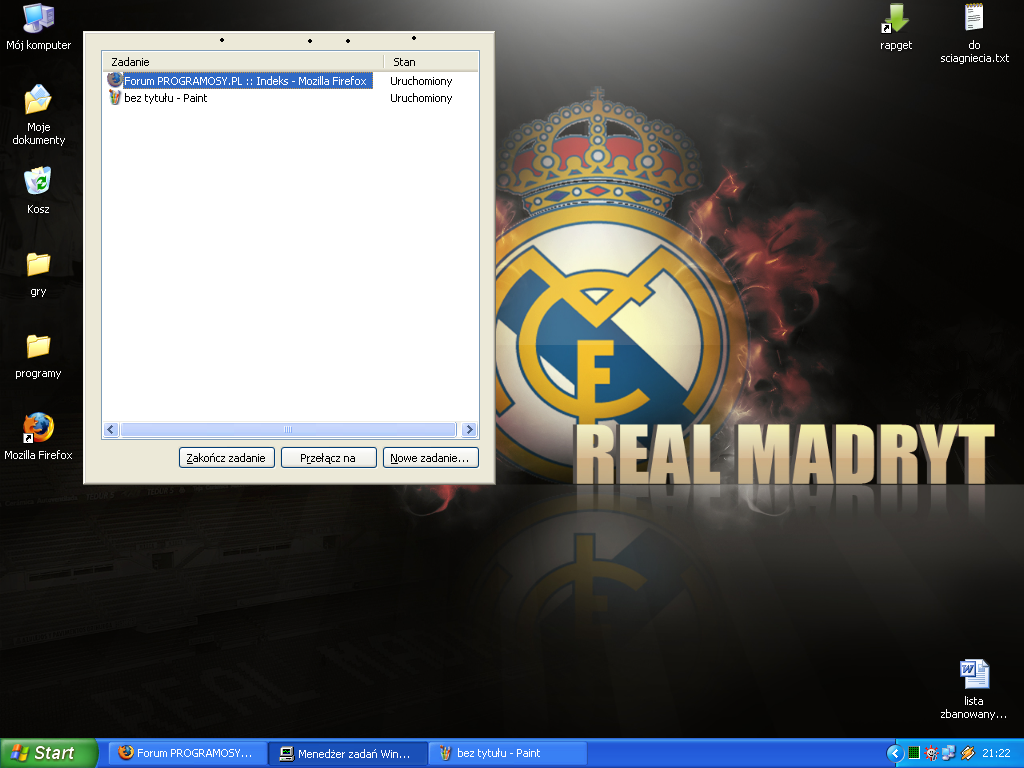Click the green CPU usage tray icon

(x=914, y=753)
